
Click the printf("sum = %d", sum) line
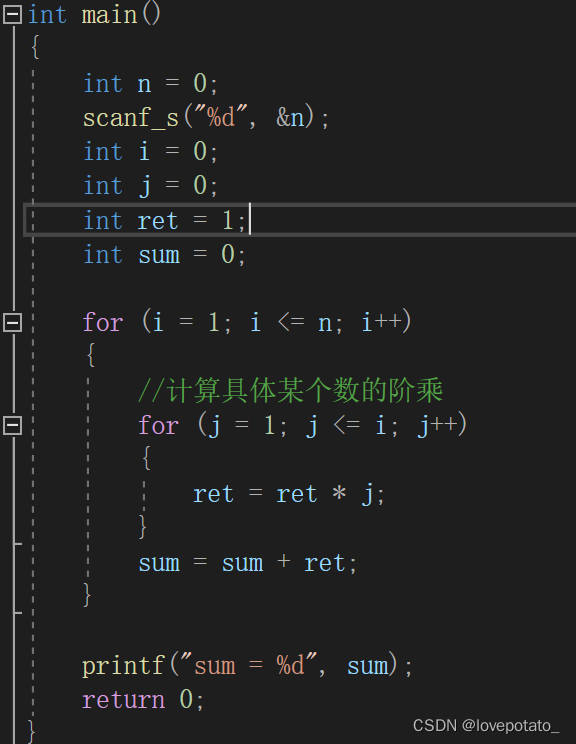point(247,665)
